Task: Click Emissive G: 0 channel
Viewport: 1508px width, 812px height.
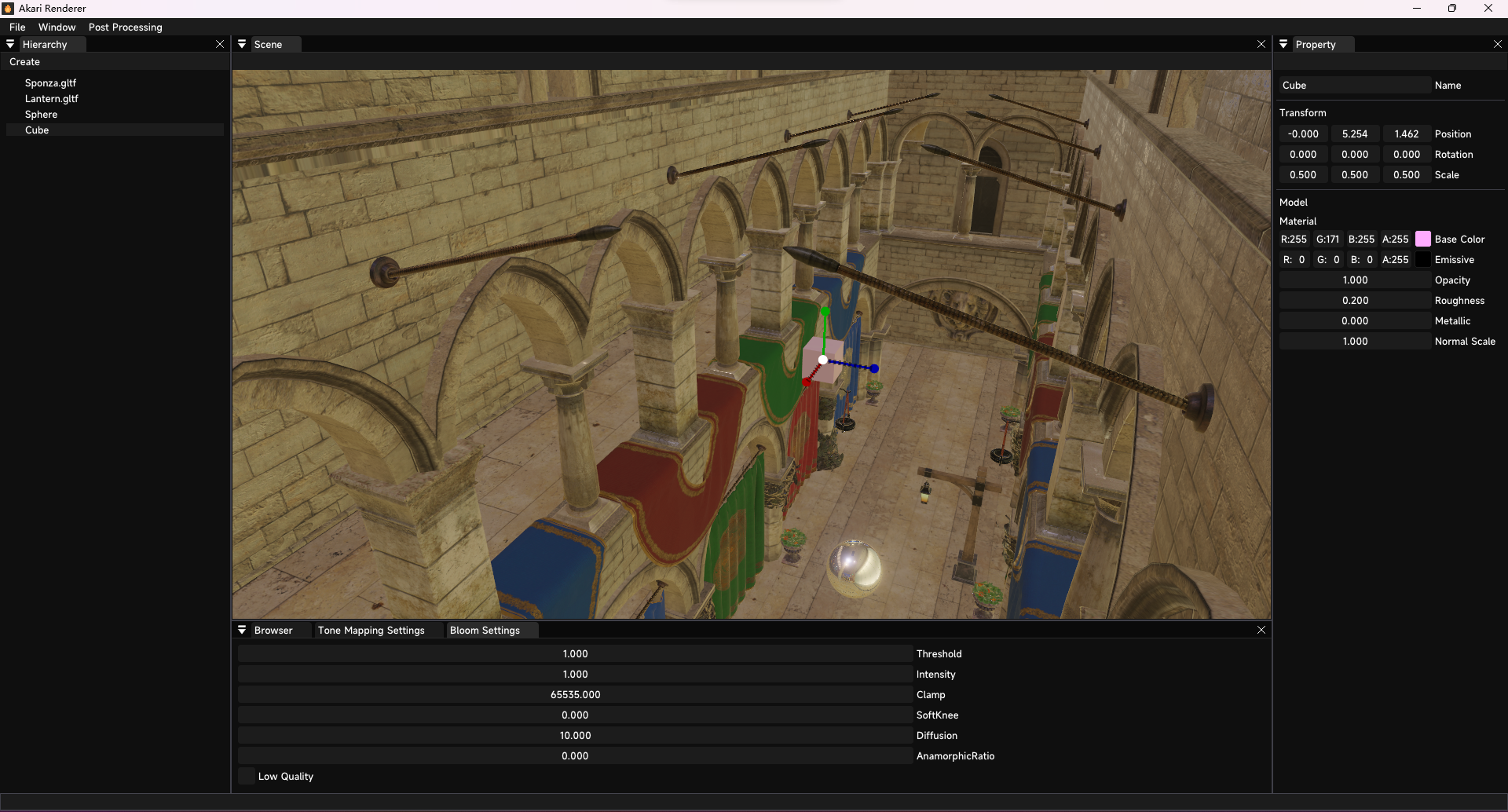Action: tap(1328, 259)
